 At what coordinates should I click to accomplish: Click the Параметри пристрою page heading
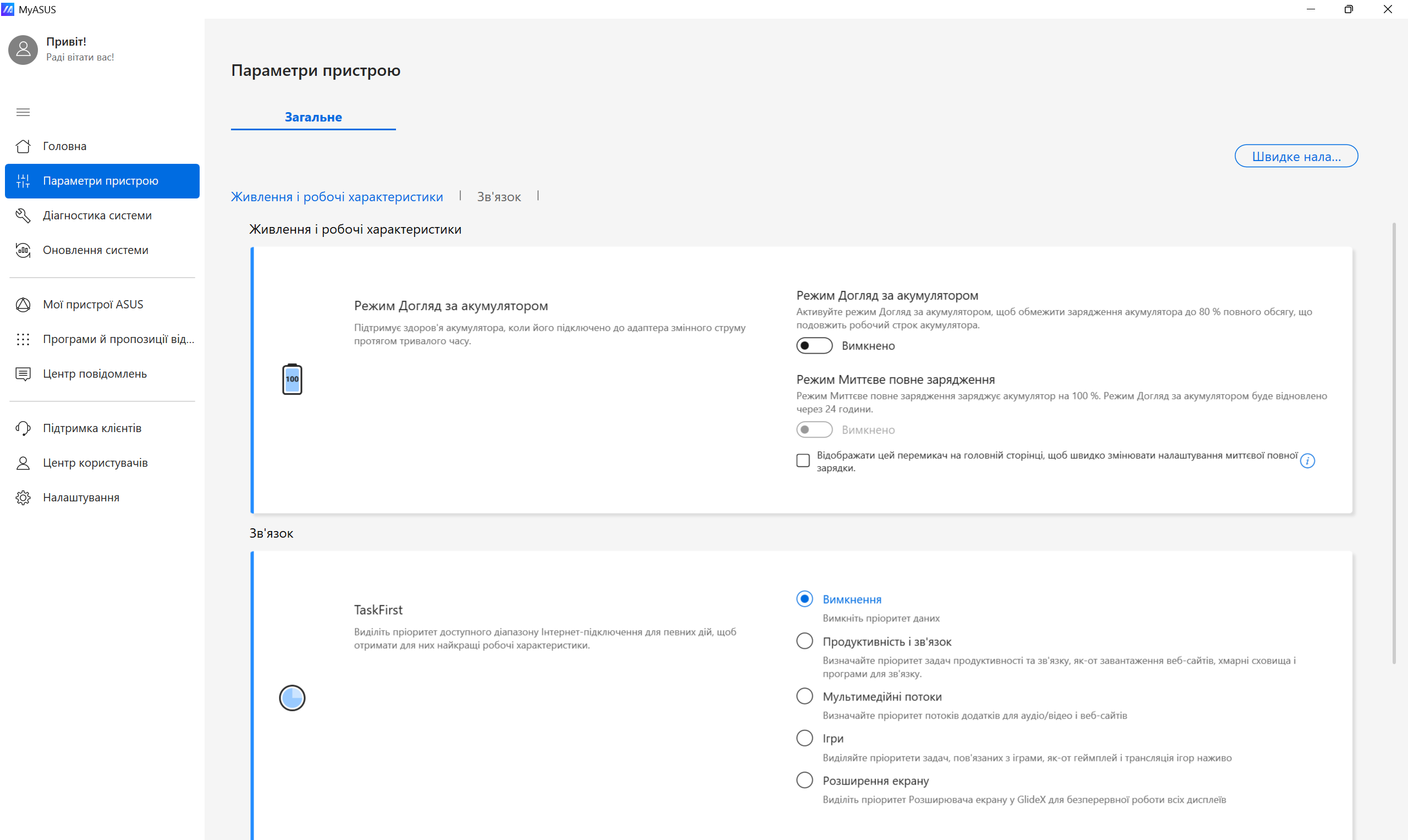[315, 70]
